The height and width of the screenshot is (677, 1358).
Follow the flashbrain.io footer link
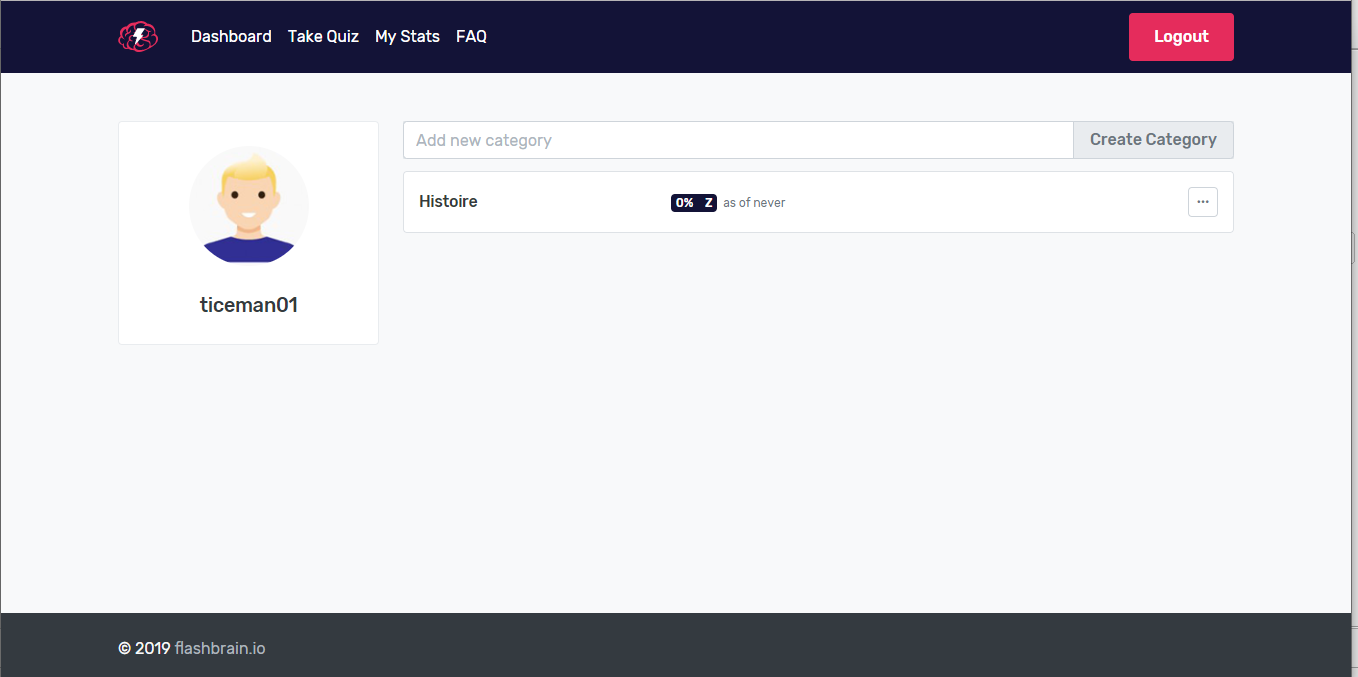click(x=220, y=648)
